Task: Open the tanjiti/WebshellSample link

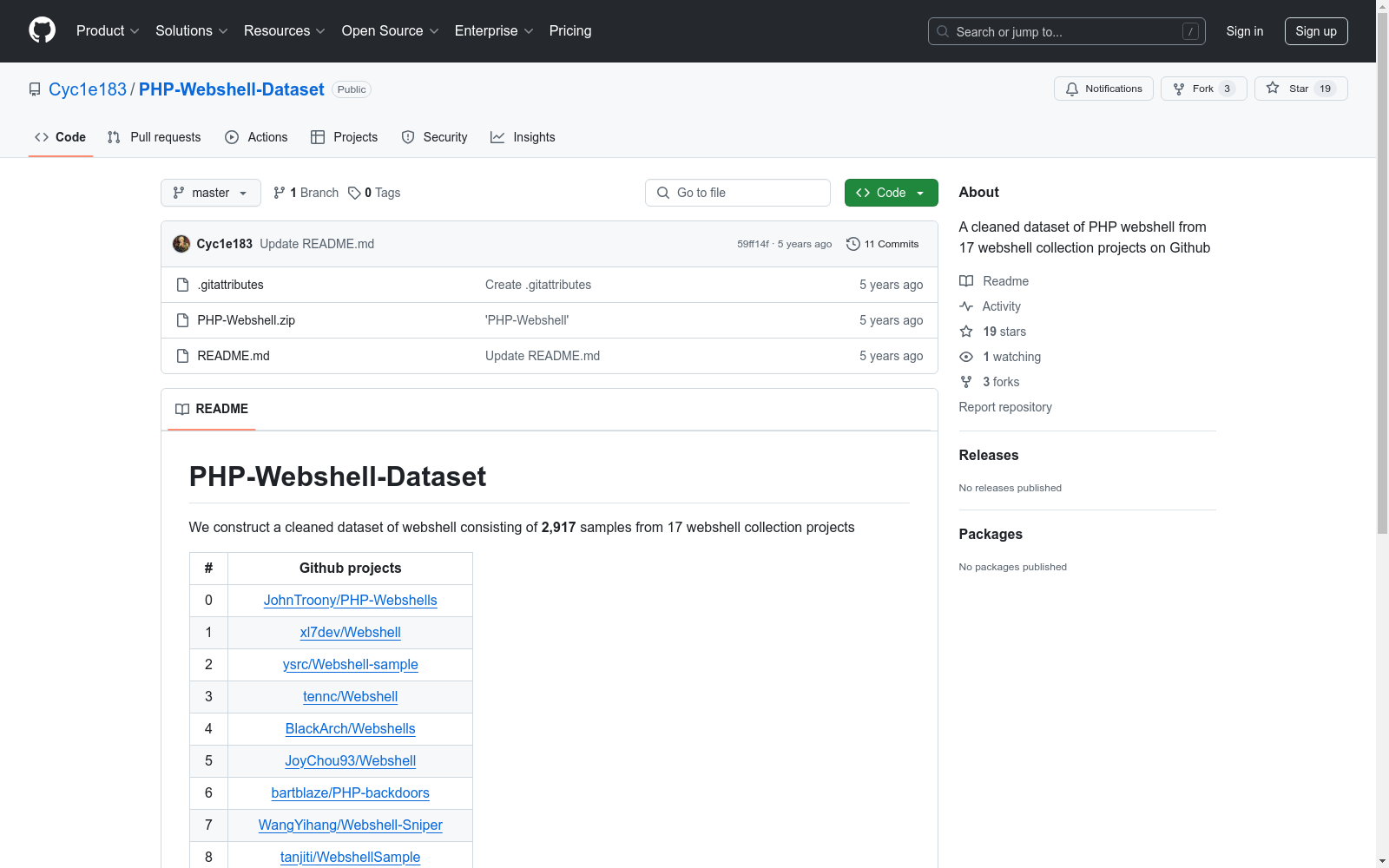Action: coord(351,857)
